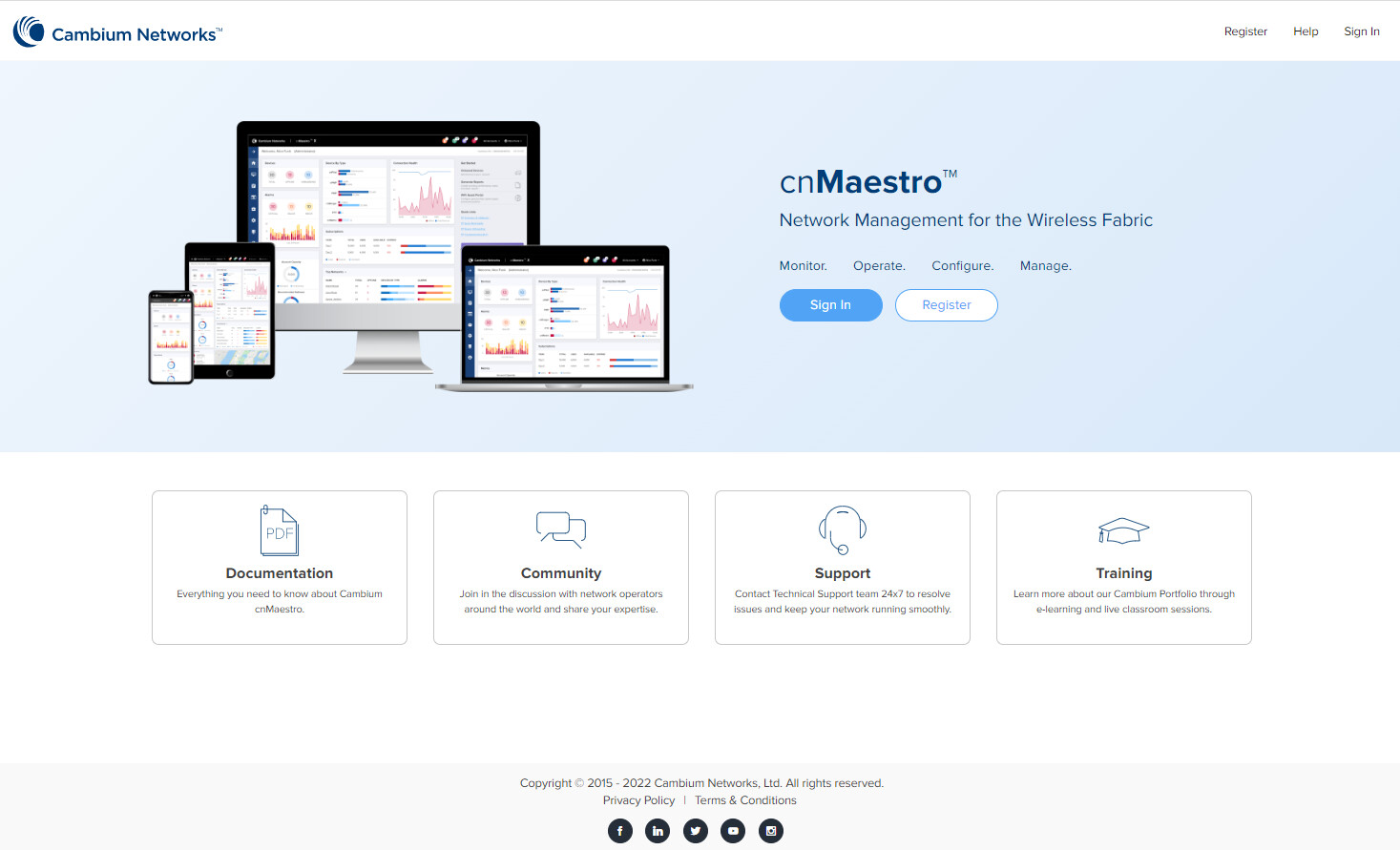
Task: Open the Privacy Policy link
Action: pyautogui.click(x=638, y=800)
